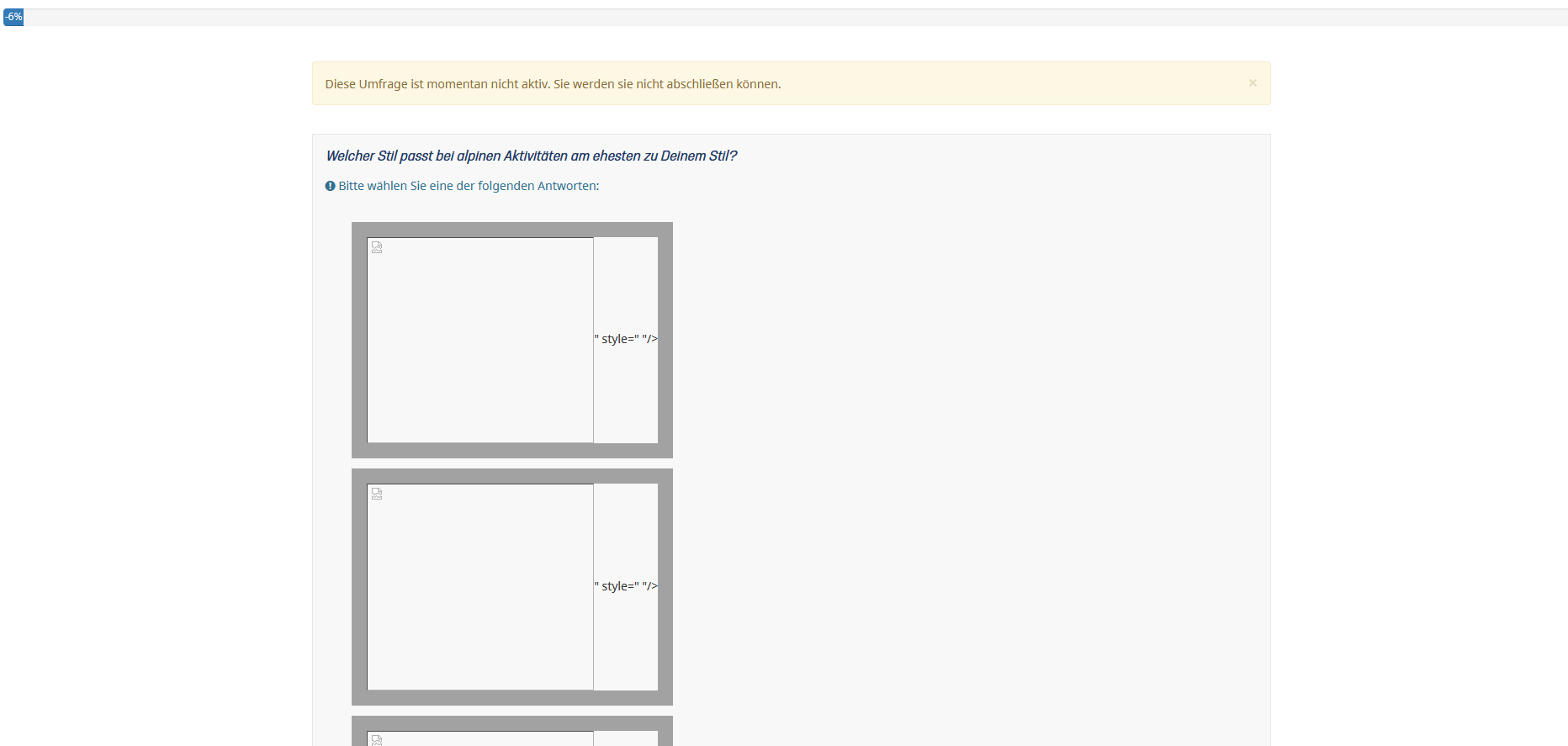
Task: Click the broken image icon in second answer
Action: 377,494
